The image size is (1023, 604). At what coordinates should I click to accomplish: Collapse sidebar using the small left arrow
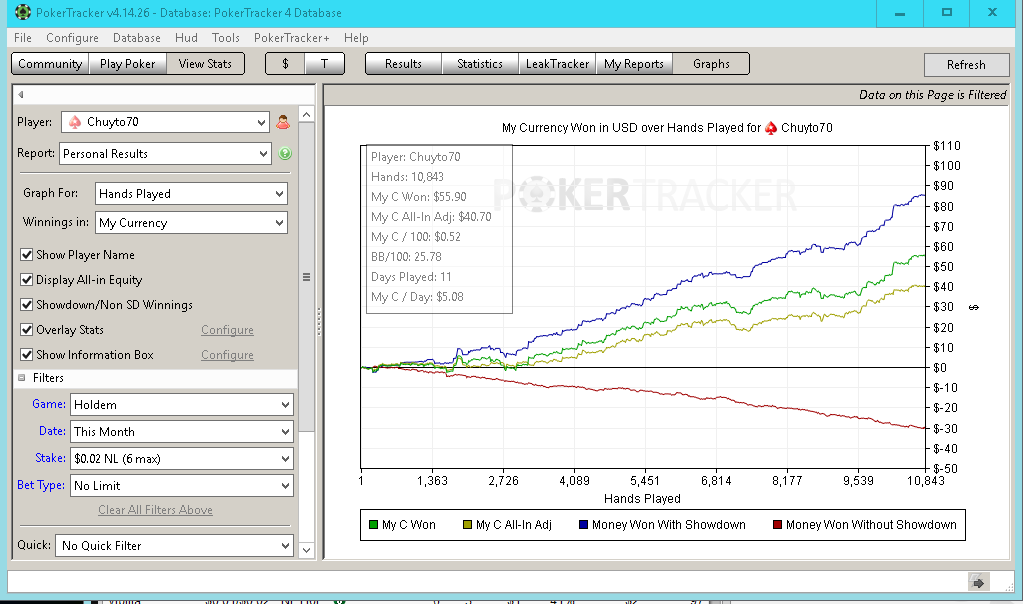pyautogui.click(x=21, y=95)
